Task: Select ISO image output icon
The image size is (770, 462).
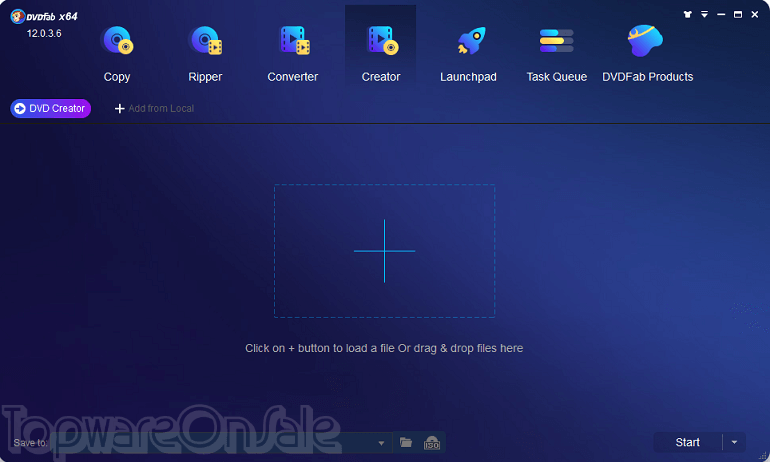Action: click(x=432, y=443)
